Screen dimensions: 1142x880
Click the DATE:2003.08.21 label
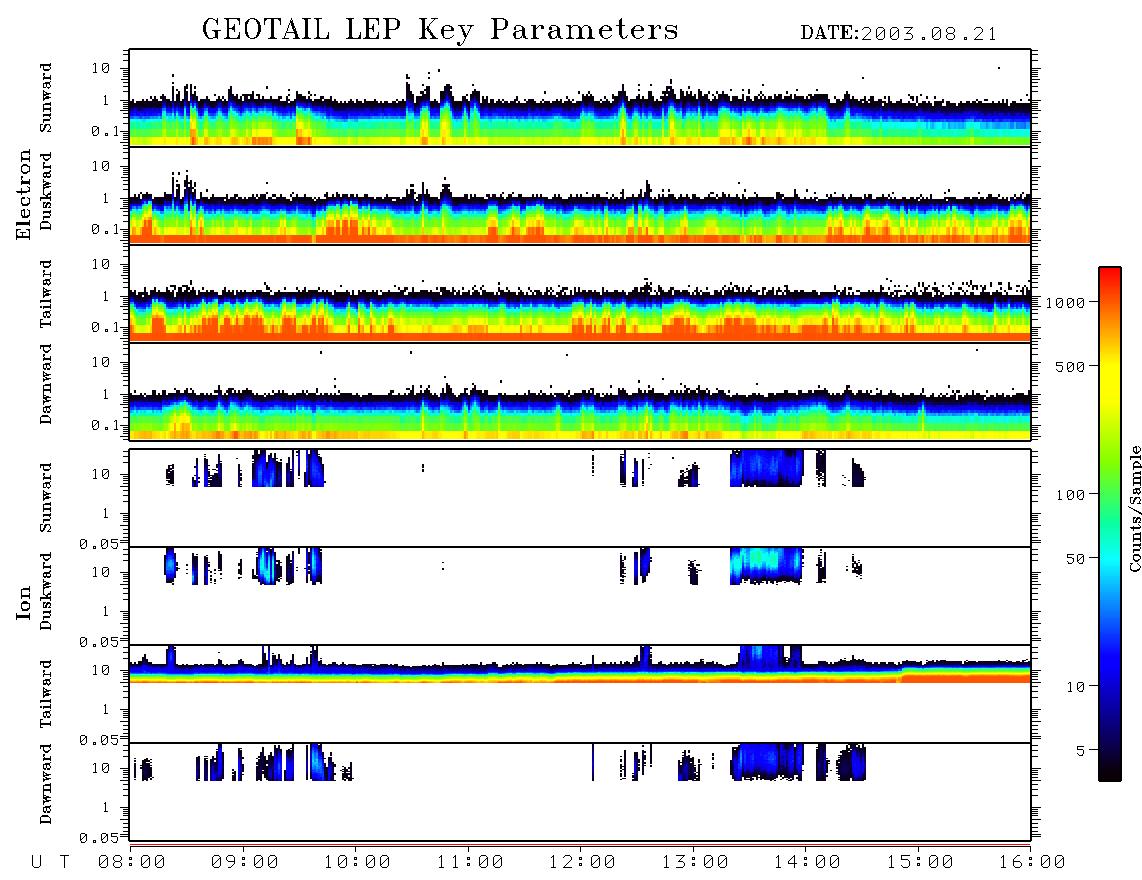coord(899,34)
